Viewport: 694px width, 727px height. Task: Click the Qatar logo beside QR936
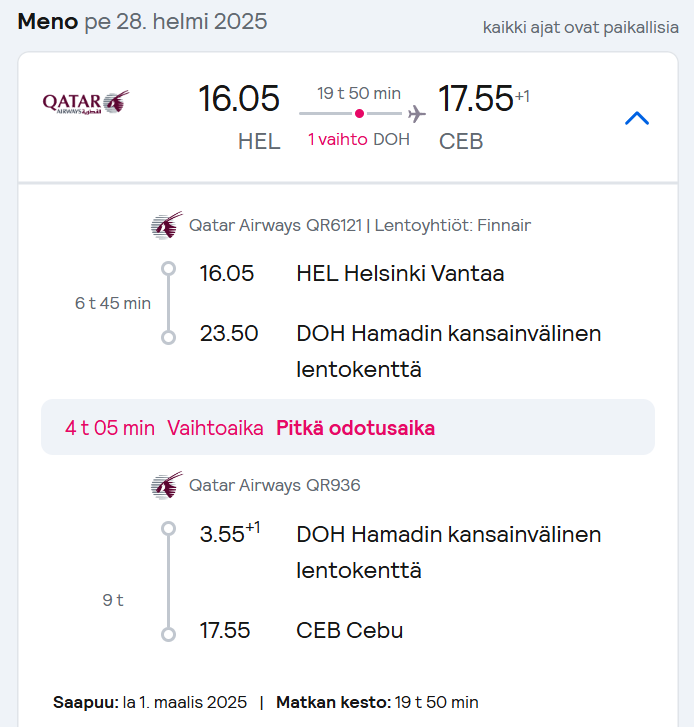[x=167, y=485]
